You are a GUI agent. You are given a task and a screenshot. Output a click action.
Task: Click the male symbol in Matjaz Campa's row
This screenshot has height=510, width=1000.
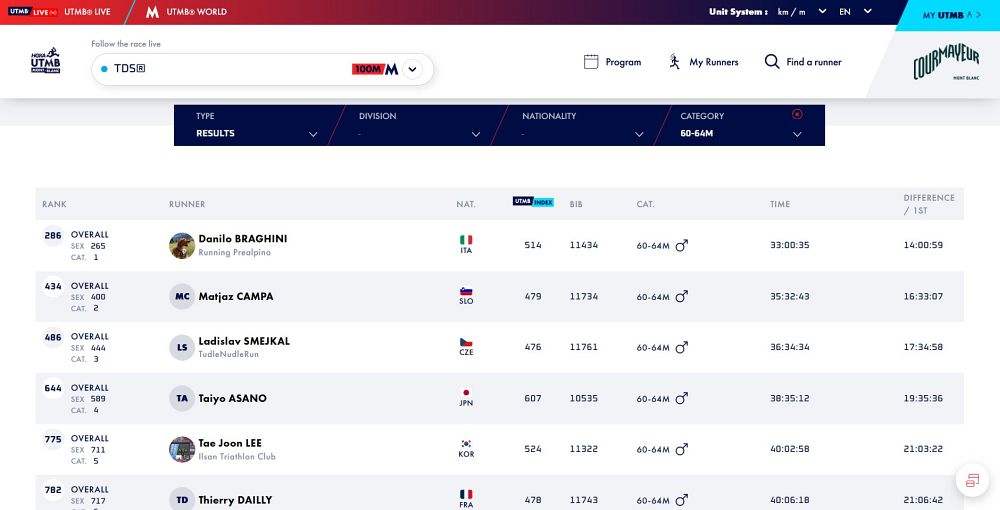pyautogui.click(x=682, y=297)
